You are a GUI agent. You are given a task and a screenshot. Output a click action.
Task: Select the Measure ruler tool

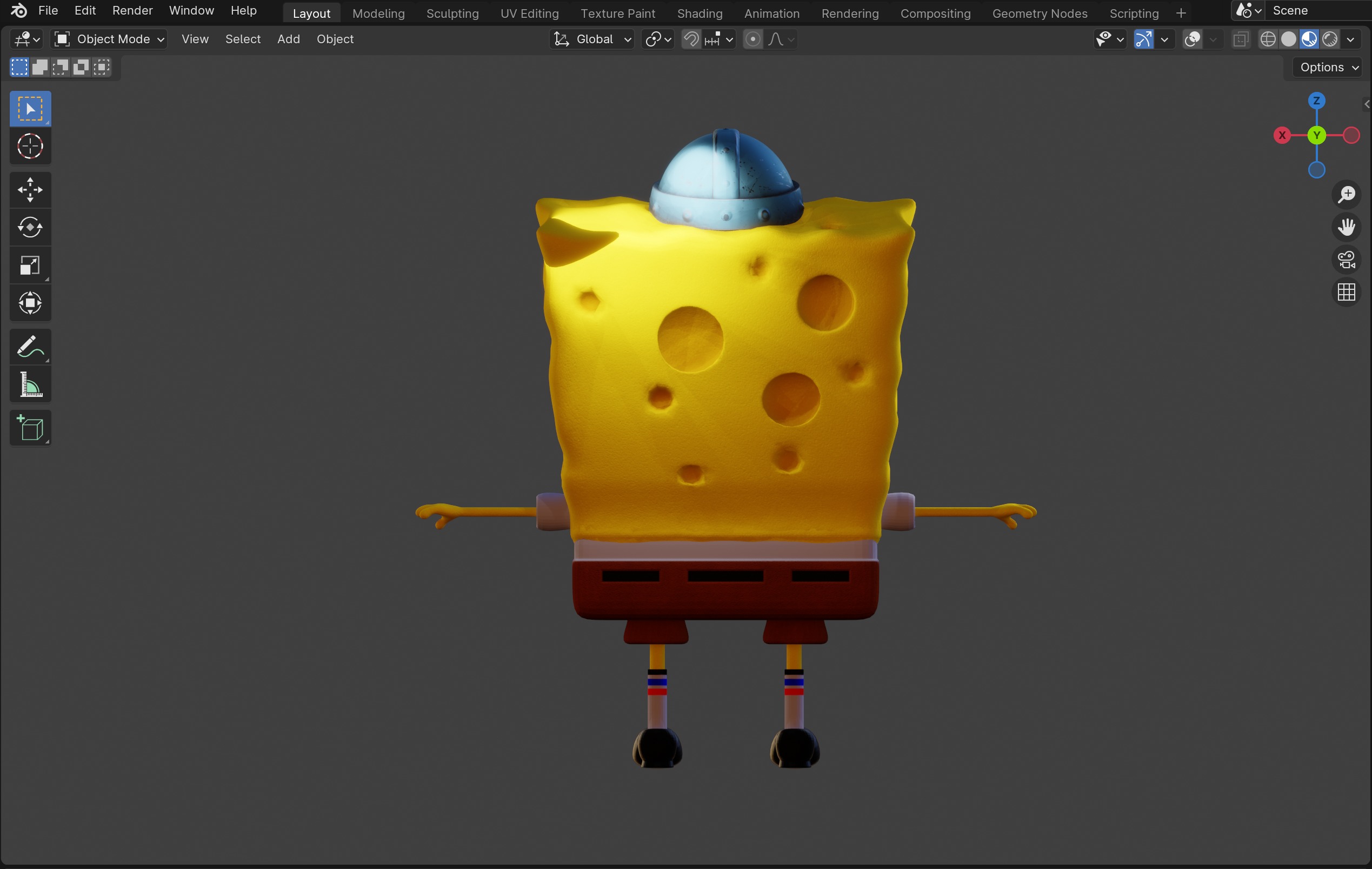(30, 384)
